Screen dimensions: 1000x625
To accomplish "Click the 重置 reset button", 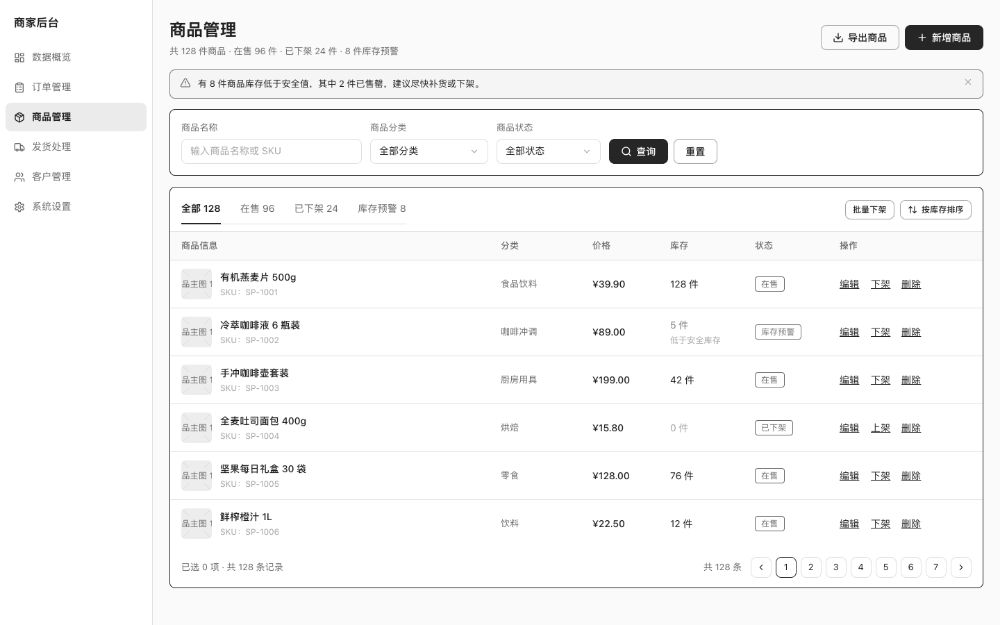I will point(695,152).
